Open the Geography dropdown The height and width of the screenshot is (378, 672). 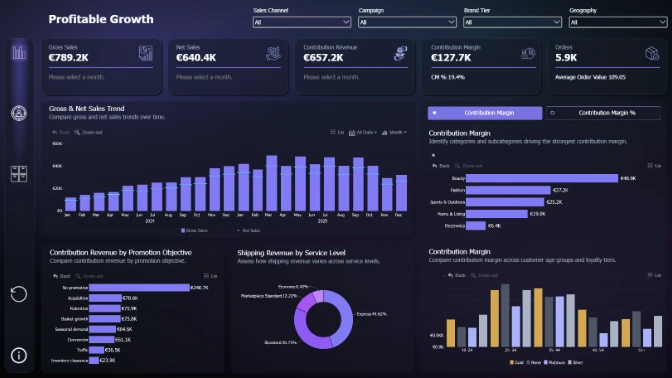click(618, 22)
